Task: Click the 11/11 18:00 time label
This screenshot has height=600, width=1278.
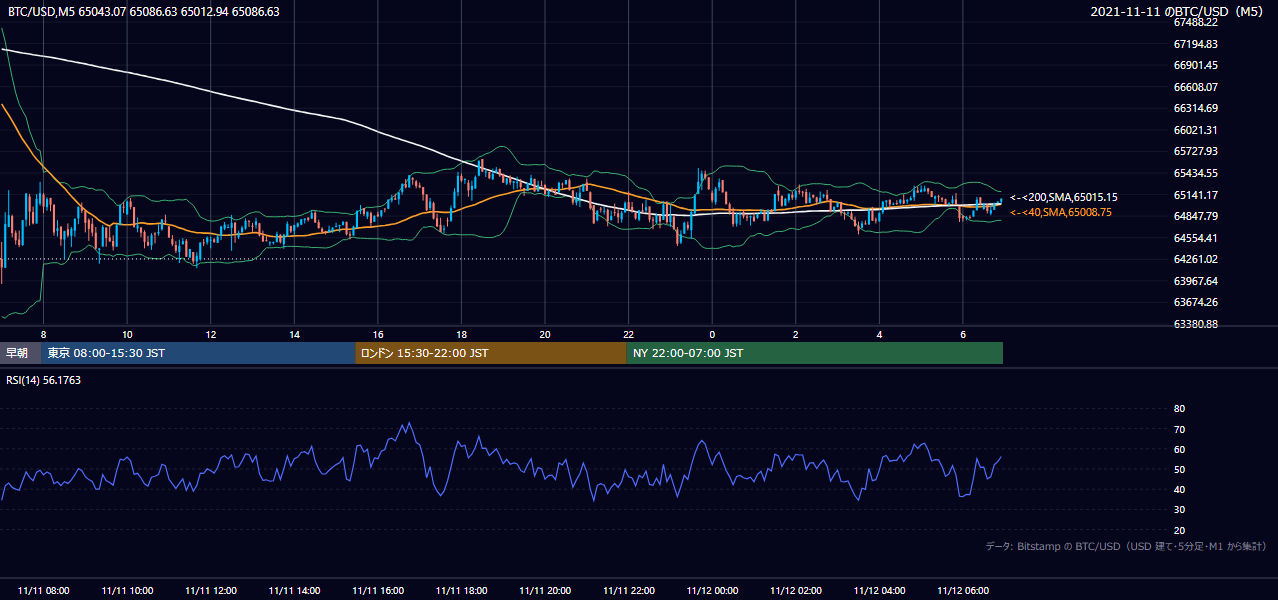Action: (x=461, y=591)
